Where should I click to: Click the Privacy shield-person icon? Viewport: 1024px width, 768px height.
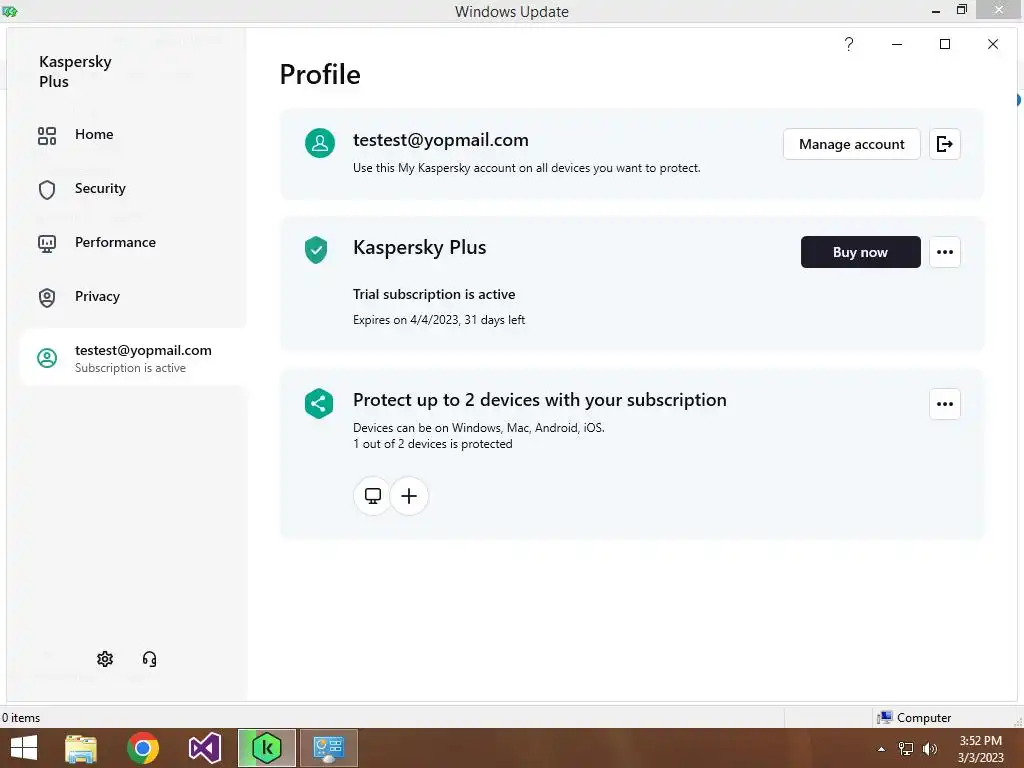pyautogui.click(x=47, y=298)
